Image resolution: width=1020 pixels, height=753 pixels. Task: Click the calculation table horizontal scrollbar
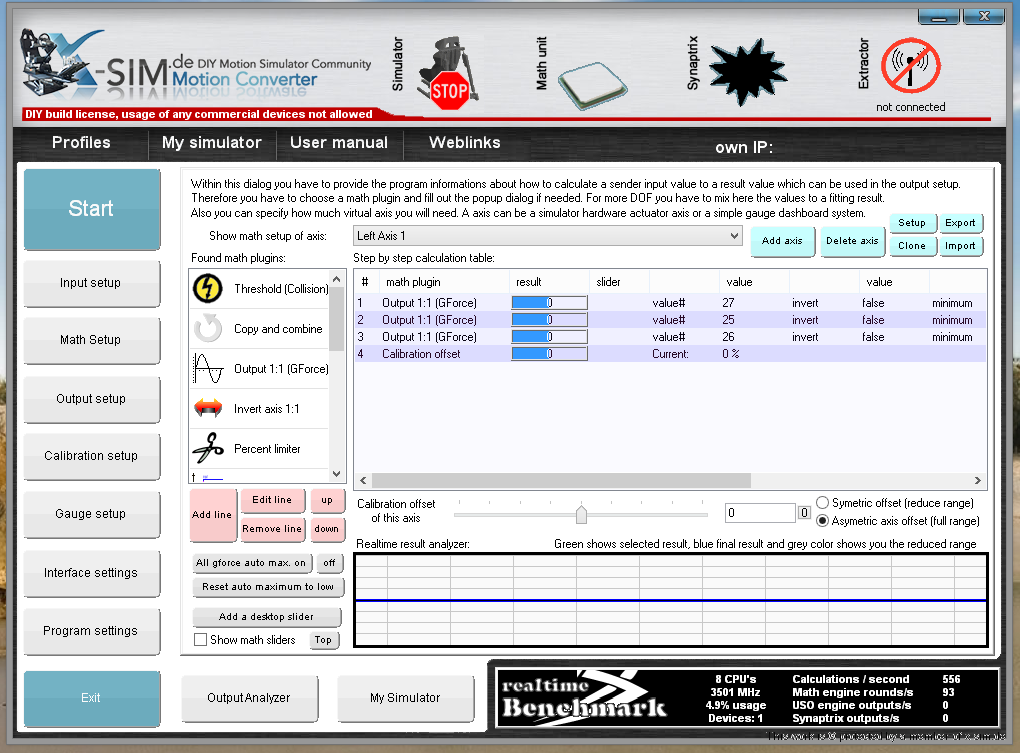(x=561, y=481)
